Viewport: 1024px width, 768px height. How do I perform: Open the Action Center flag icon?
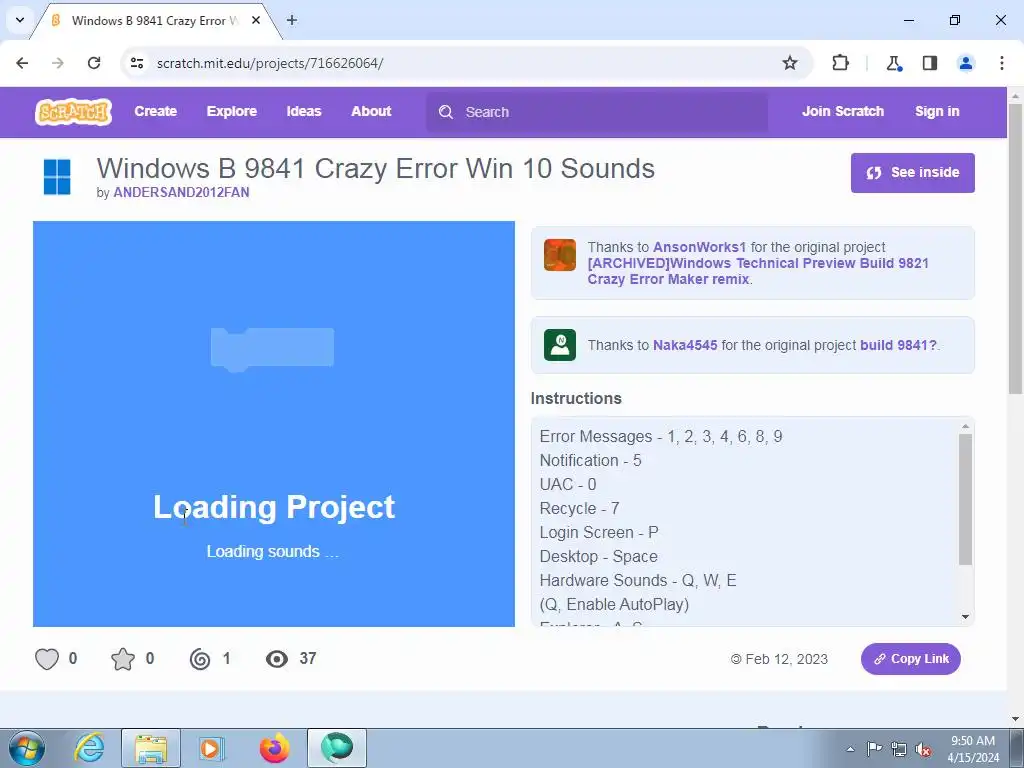pyautogui.click(x=874, y=749)
